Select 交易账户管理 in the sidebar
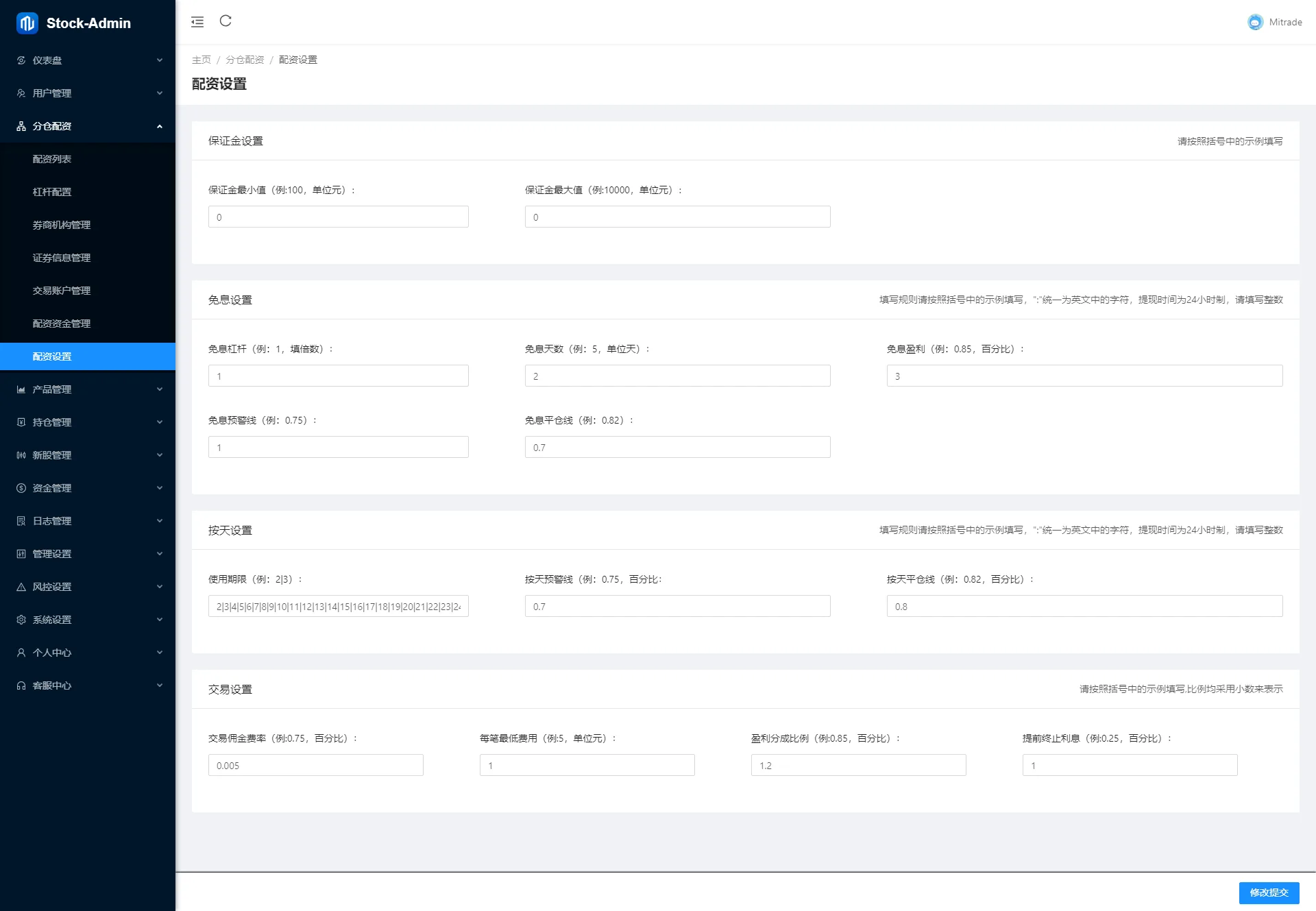The width and height of the screenshot is (1316, 911). [x=62, y=291]
